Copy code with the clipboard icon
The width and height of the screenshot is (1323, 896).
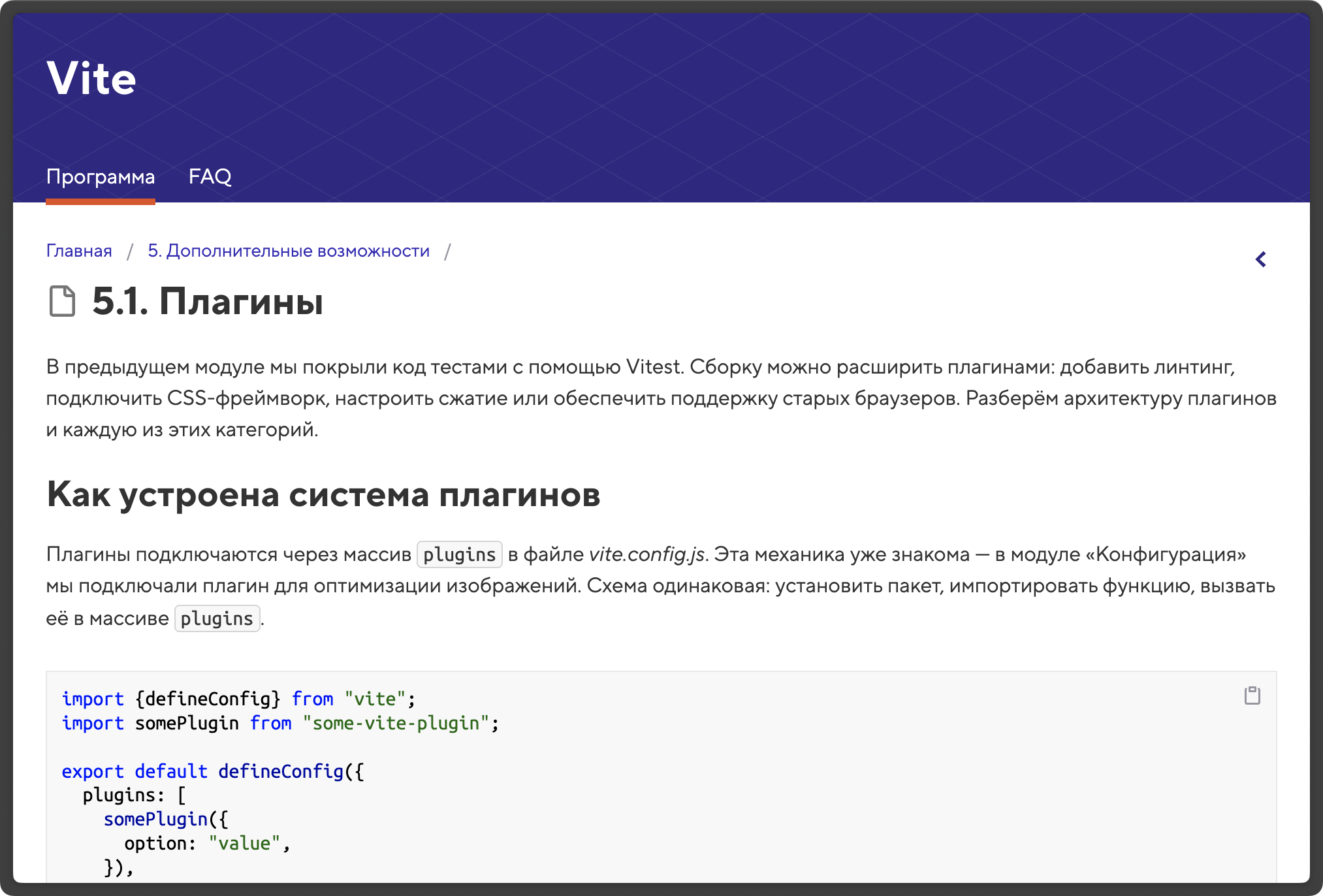[x=1252, y=696]
